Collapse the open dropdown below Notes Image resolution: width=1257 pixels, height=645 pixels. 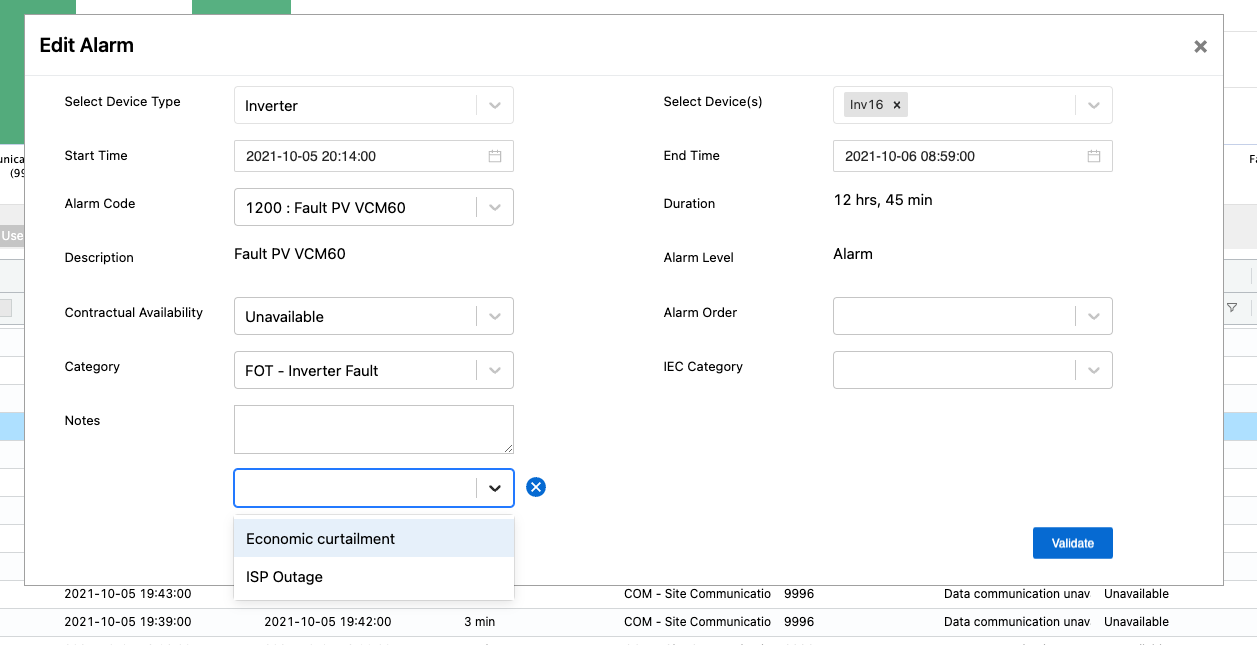[x=495, y=488]
